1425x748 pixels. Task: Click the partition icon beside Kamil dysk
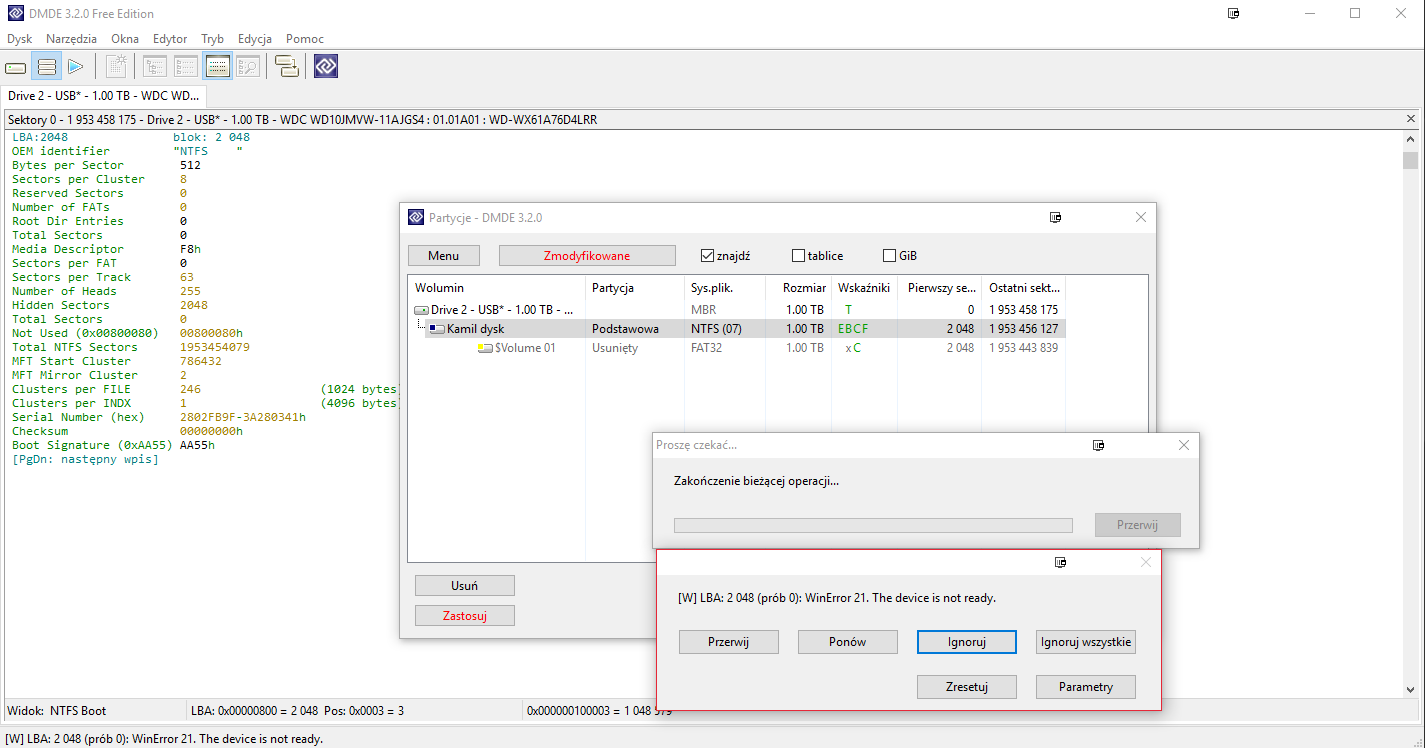[x=437, y=329]
